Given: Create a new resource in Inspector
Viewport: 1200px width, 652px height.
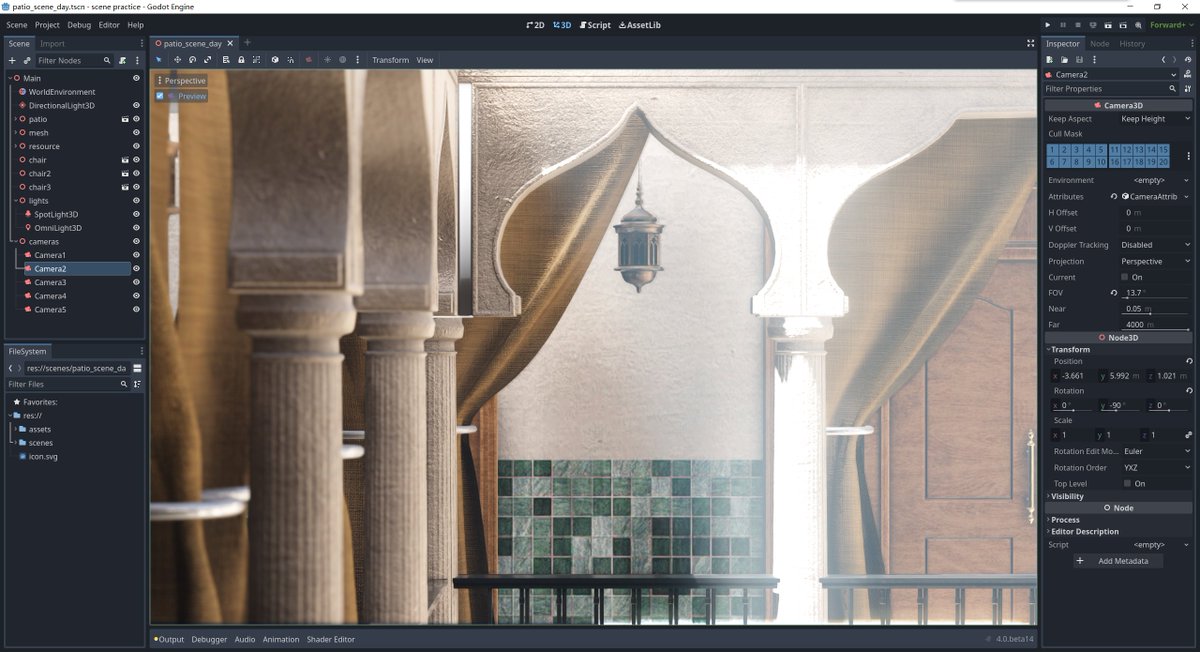Looking at the screenshot, I should 1050,60.
